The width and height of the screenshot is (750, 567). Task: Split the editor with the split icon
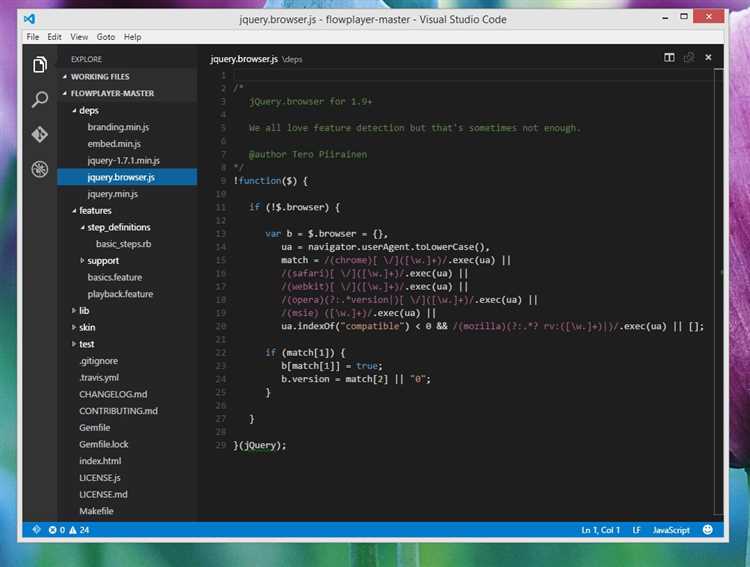[669, 57]
